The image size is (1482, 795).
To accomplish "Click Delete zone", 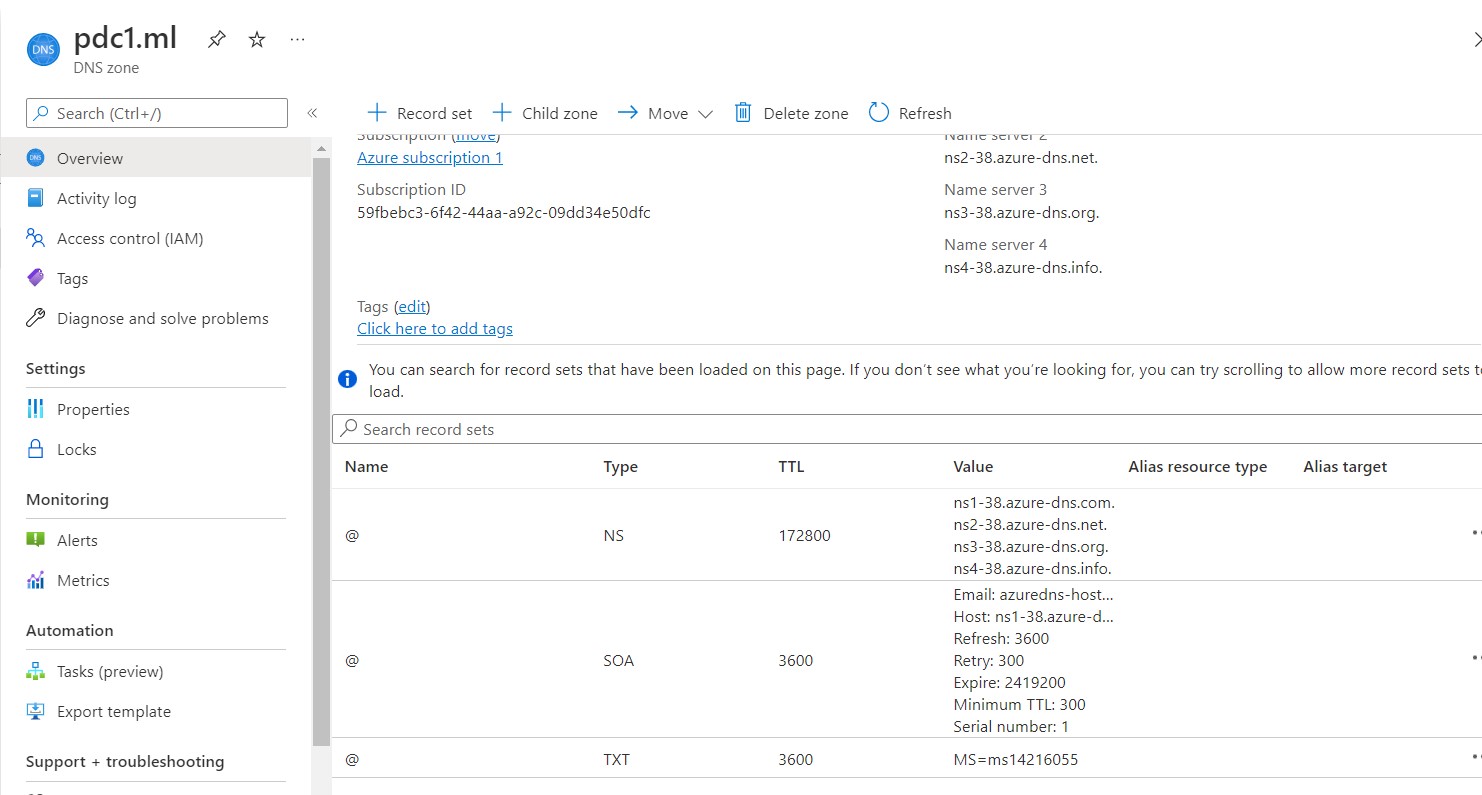I will (791, 113).
